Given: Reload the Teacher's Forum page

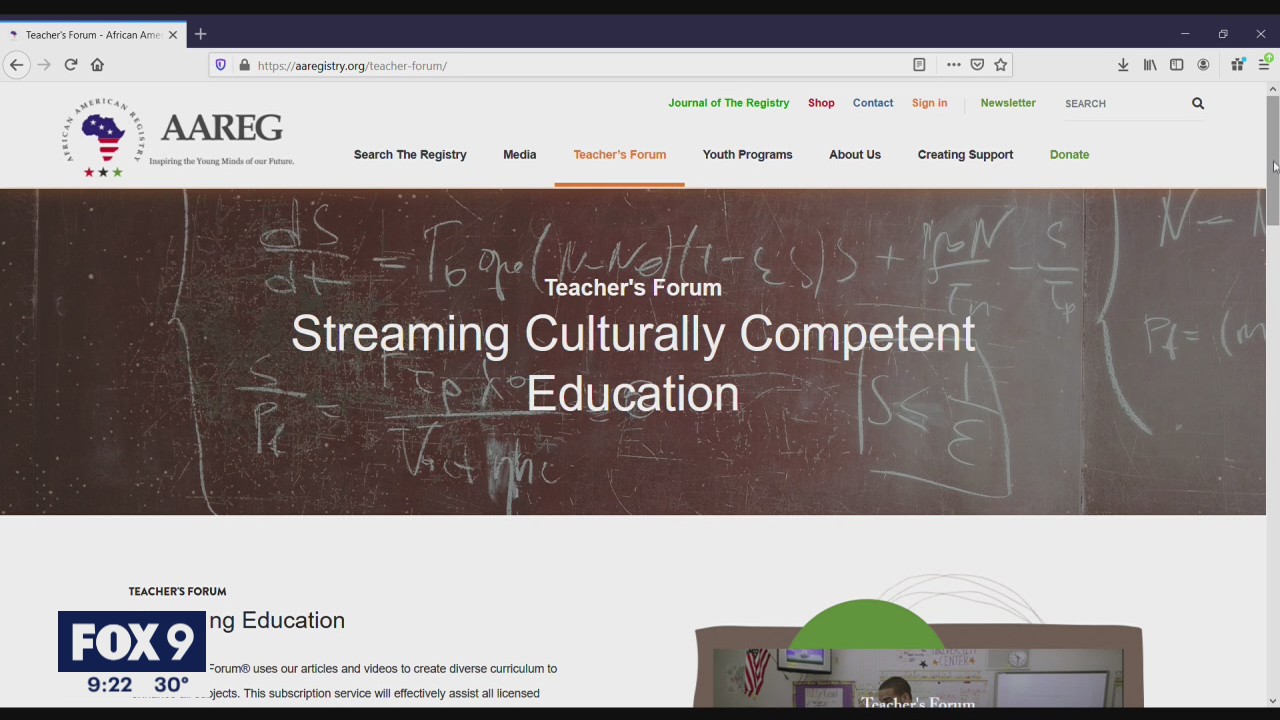Looking at the screenshot, I should [70, 64].
